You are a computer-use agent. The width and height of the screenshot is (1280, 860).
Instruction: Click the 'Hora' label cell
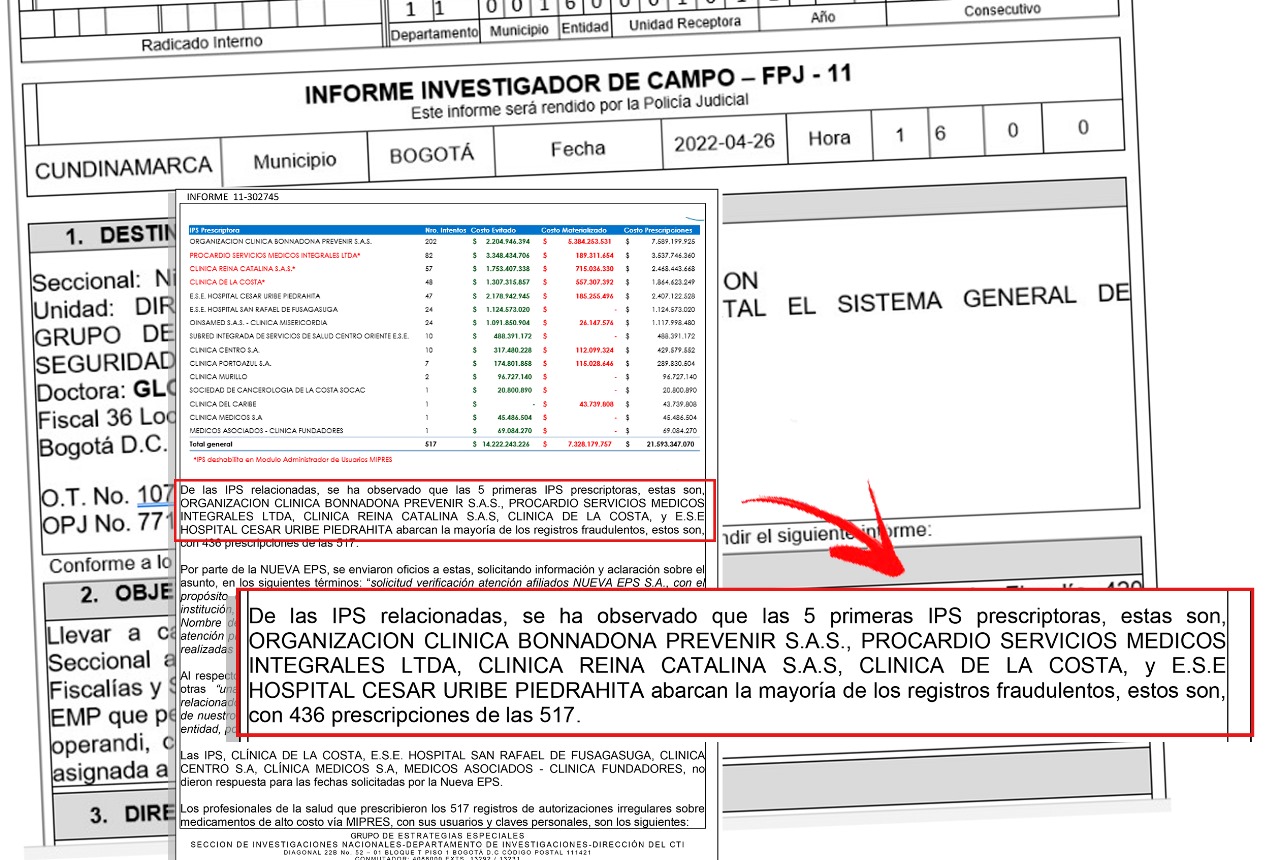pyautogui.click(x=829, y=138)
